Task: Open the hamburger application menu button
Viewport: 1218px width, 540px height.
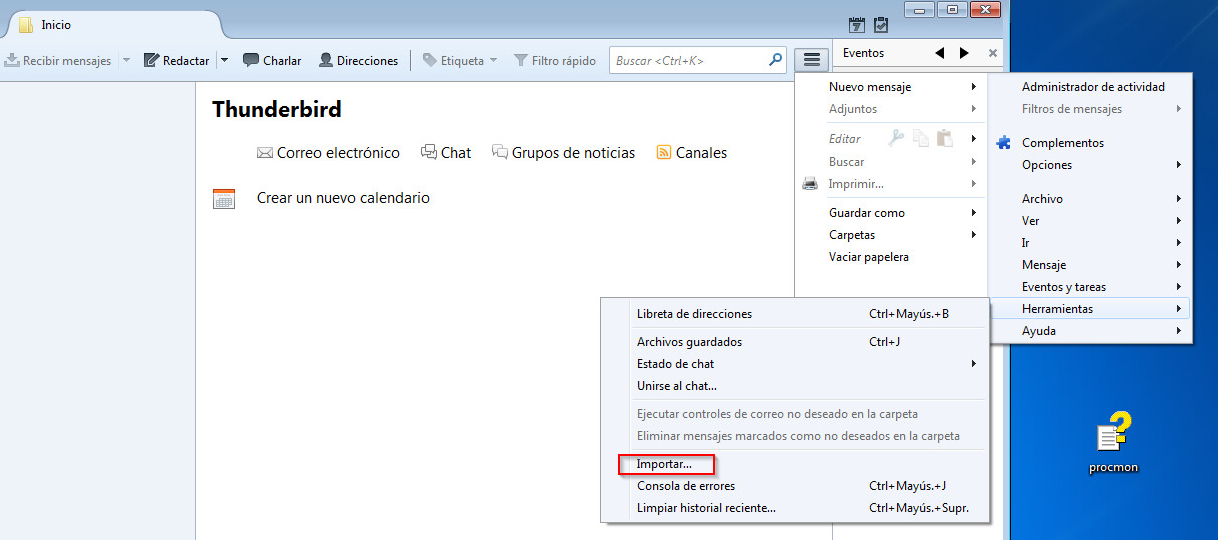Action: (812, 60)
